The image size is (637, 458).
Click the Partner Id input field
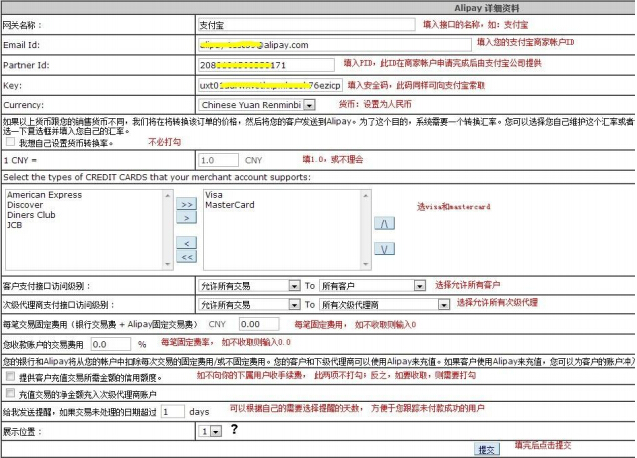point(266,65)
